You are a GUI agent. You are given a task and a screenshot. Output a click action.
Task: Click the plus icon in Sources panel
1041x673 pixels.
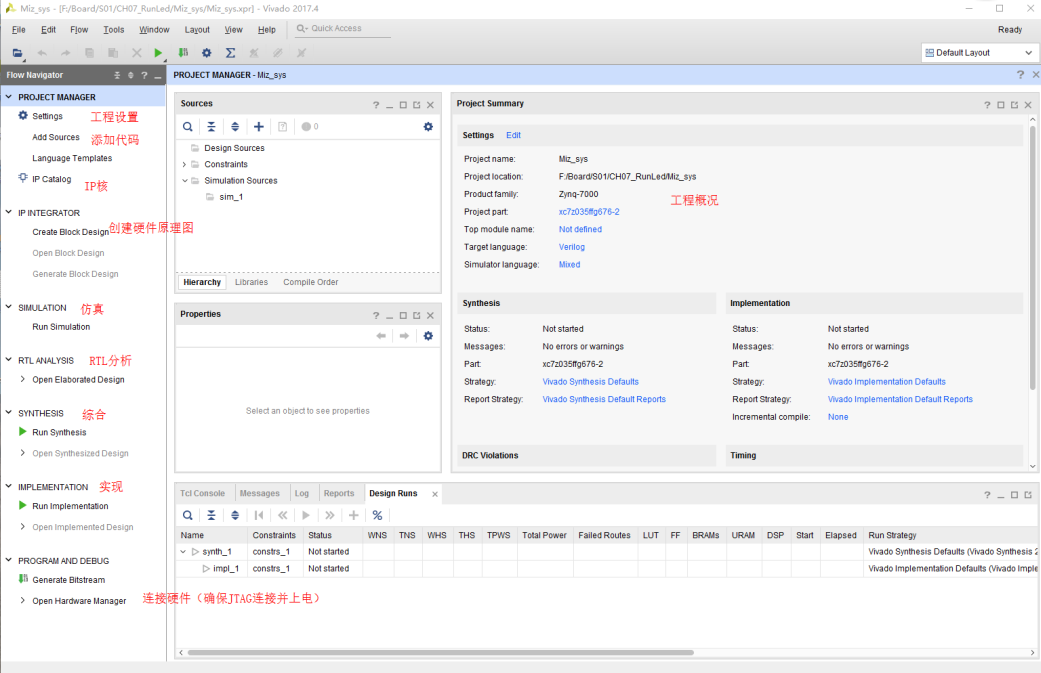259,127
